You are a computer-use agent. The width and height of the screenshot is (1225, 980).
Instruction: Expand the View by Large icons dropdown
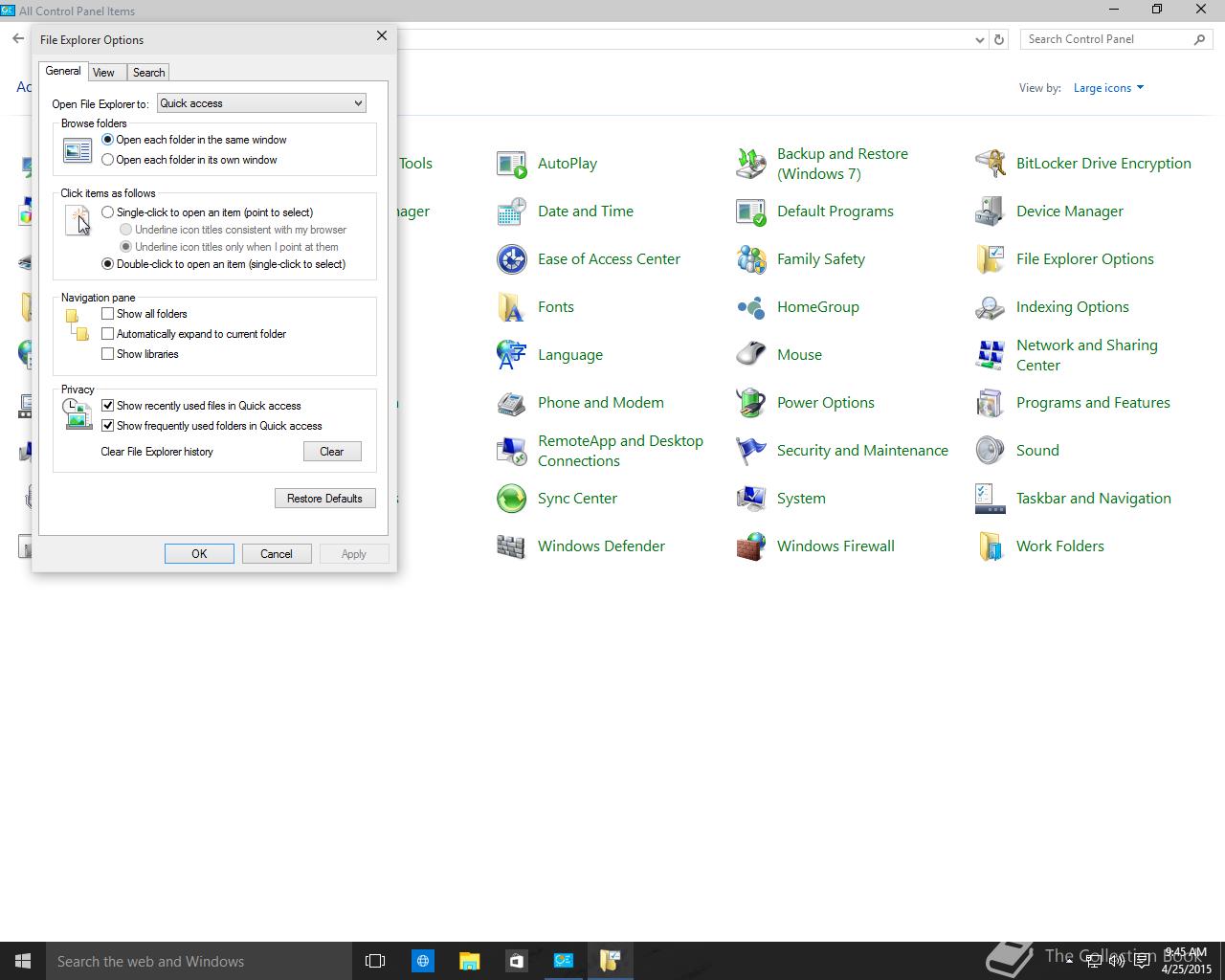point(1108,88)
